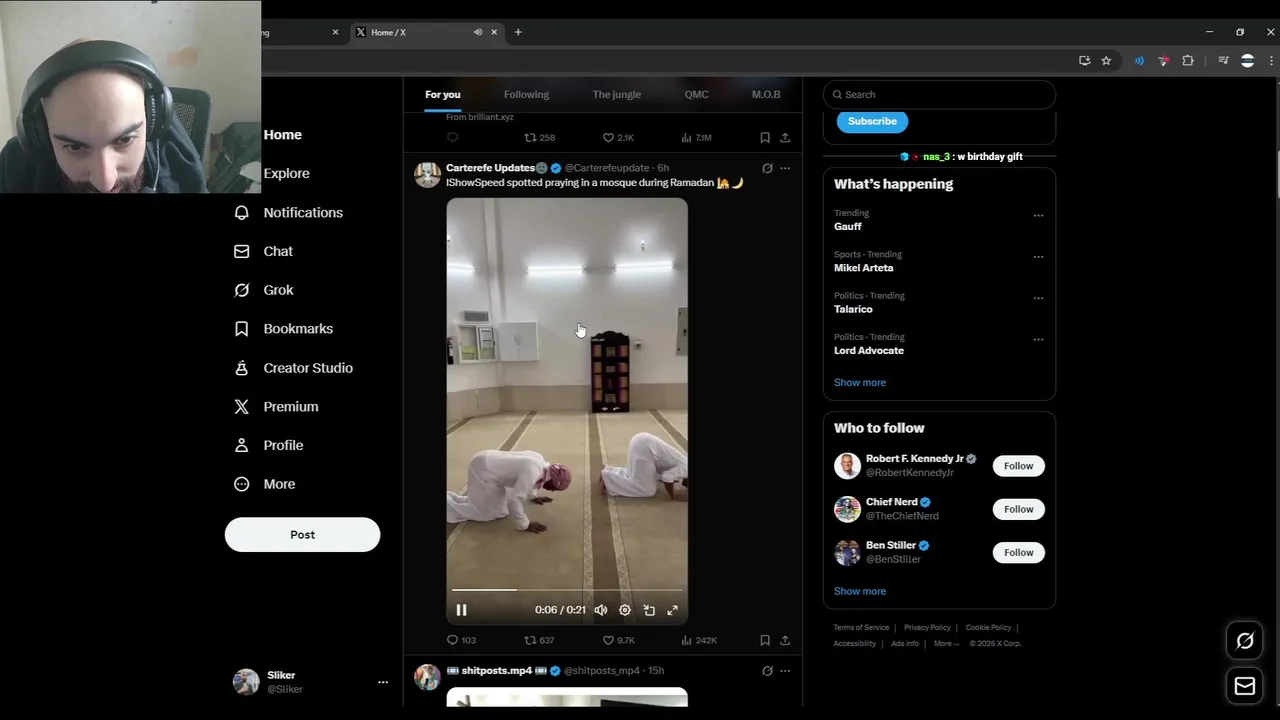Show more under Who to follow
Viewport: 1280px width, 720px height.
[860, 591]
